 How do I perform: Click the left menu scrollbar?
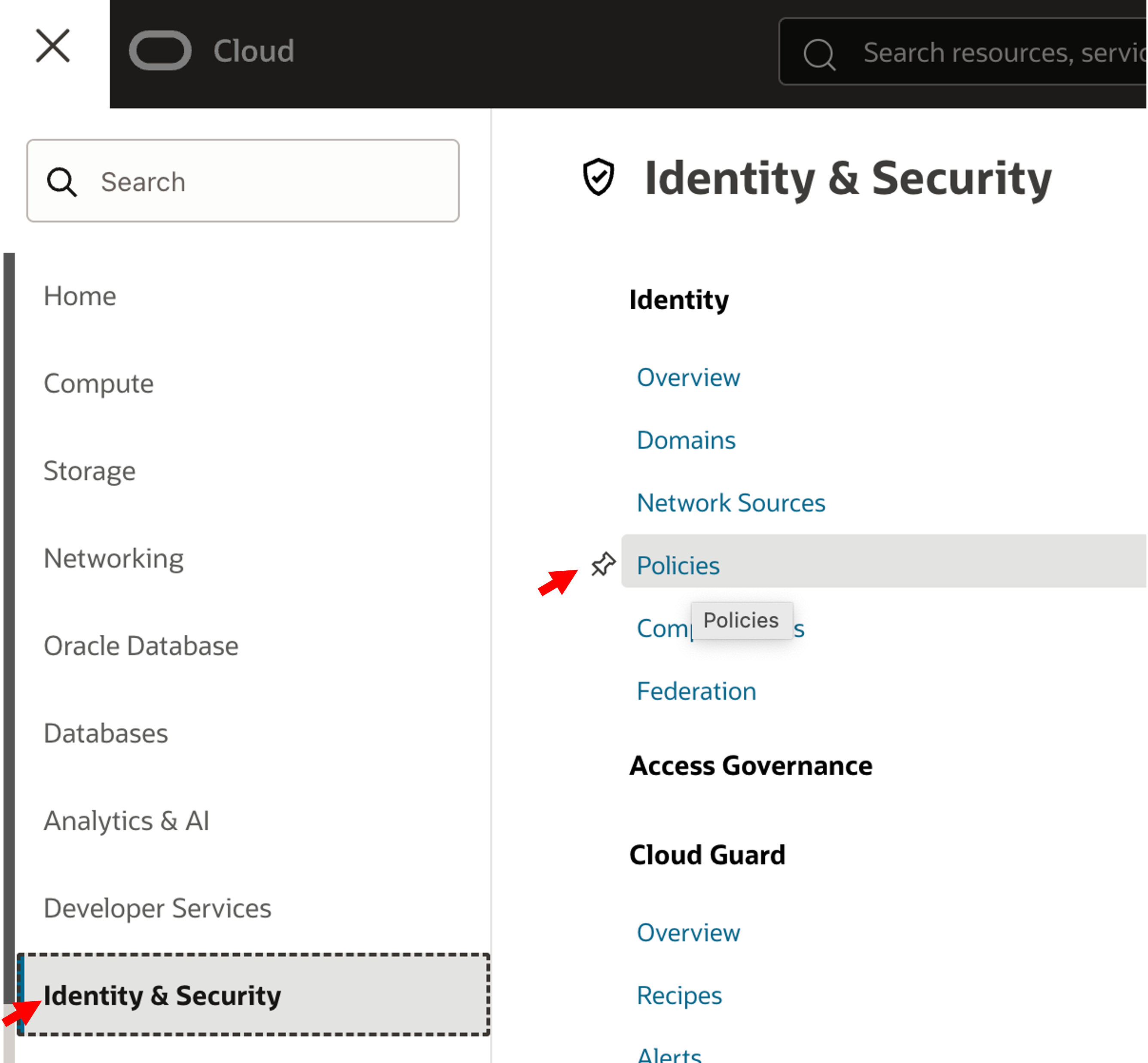[x=9, y=575]
